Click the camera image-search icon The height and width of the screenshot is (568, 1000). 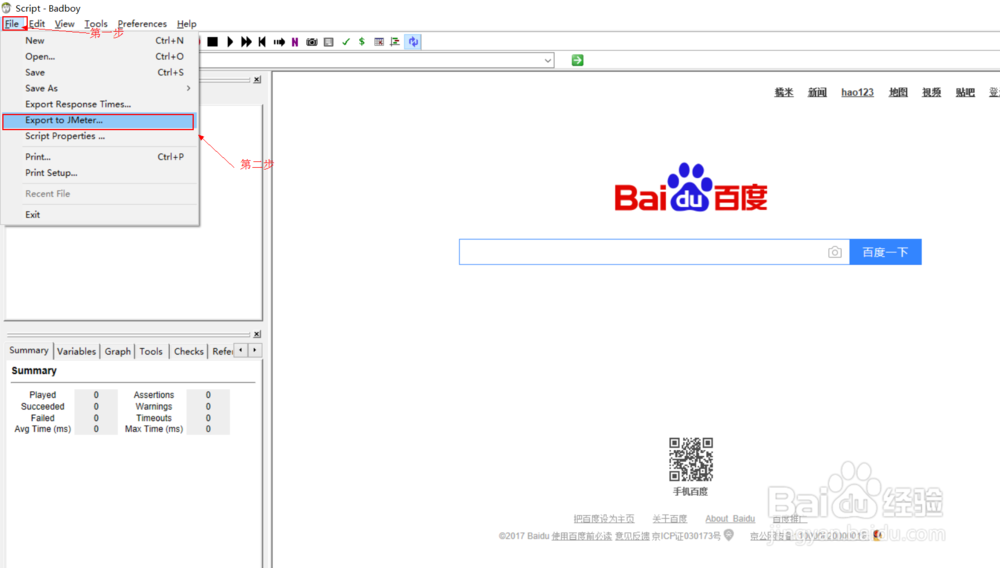(x=835, y=252)
